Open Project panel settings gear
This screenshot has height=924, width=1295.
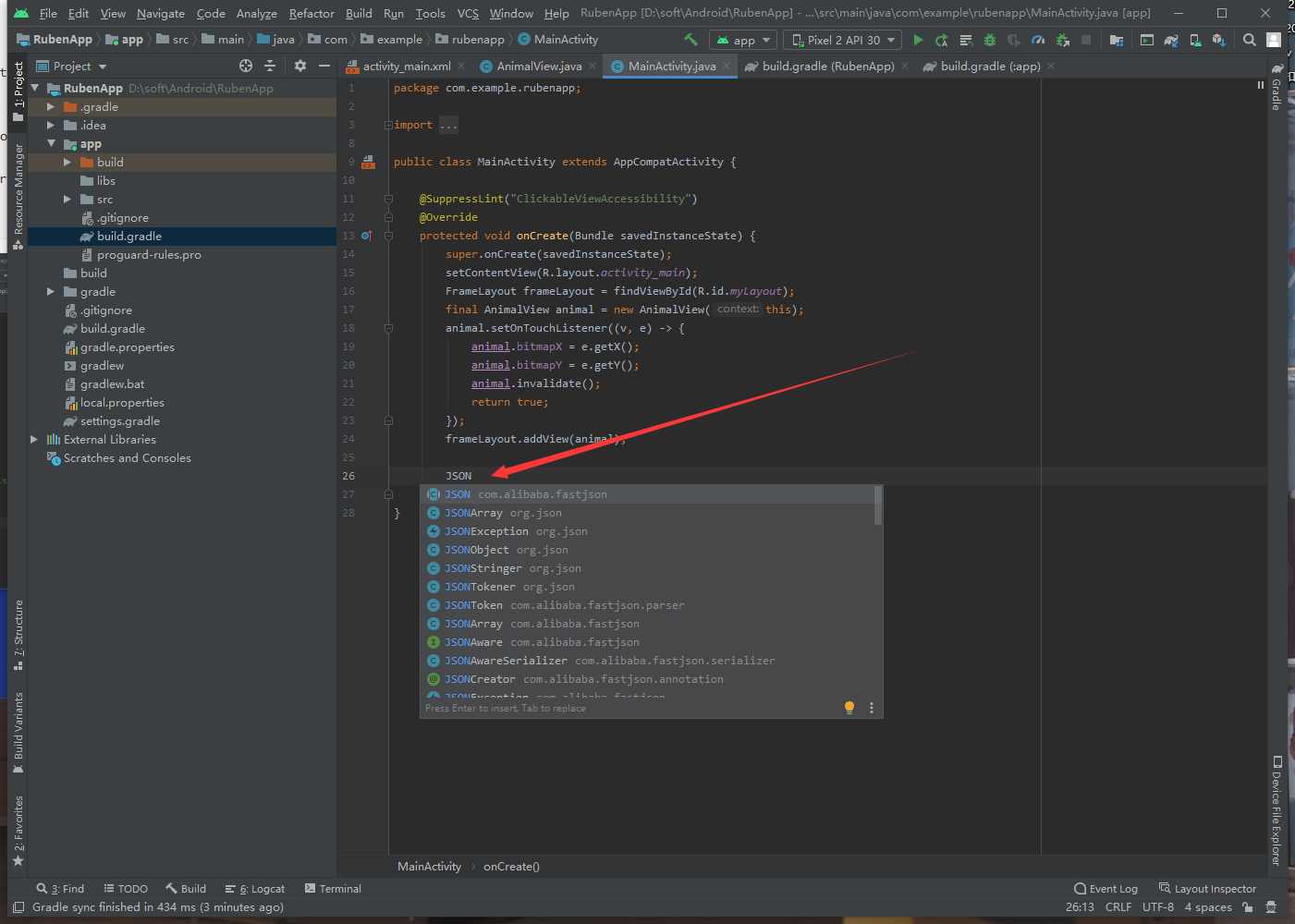(x=300, y=66)
